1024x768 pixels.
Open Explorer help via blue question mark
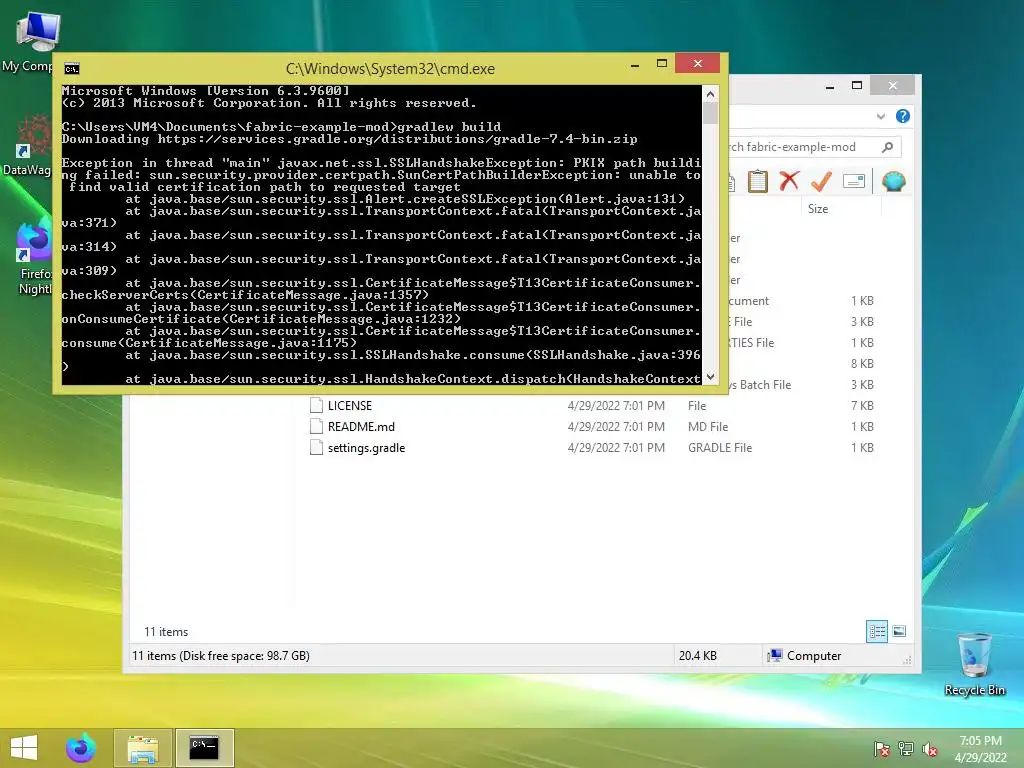[x=903, y=116]
